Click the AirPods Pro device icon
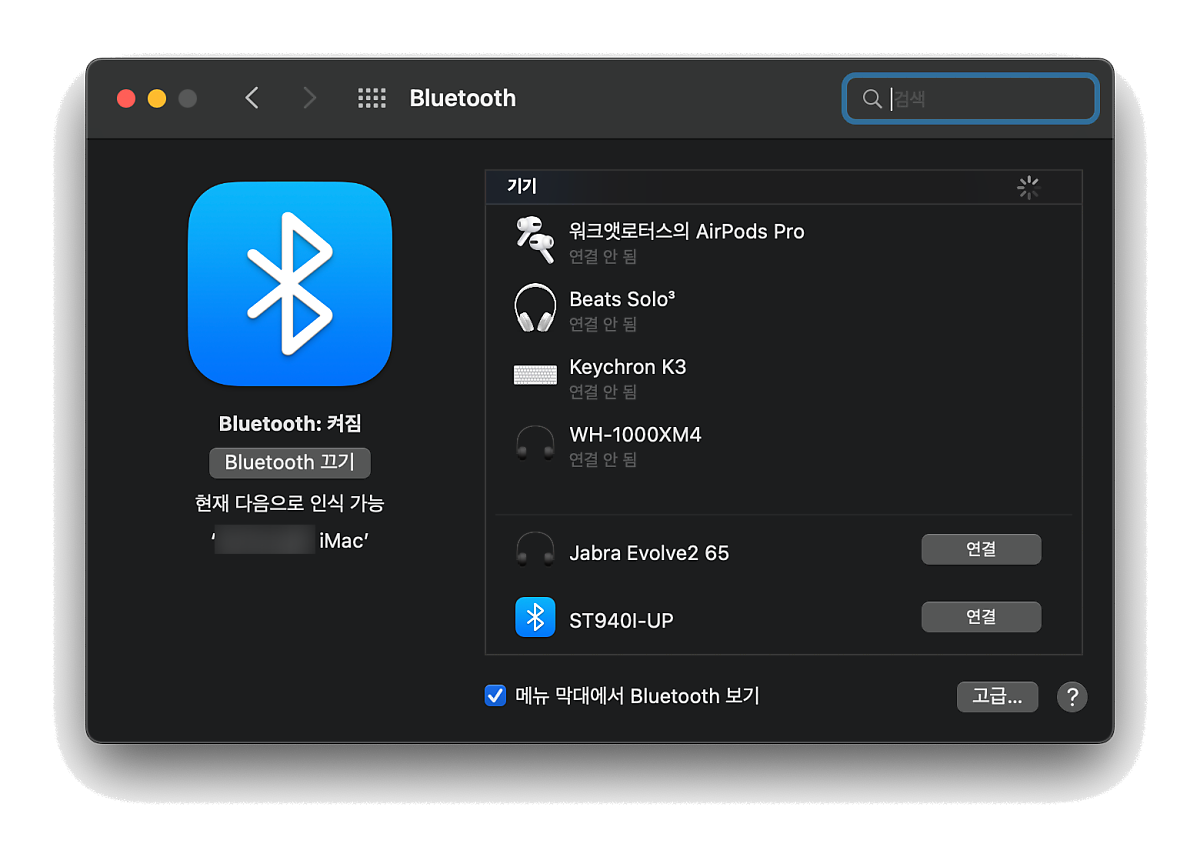 535,239
